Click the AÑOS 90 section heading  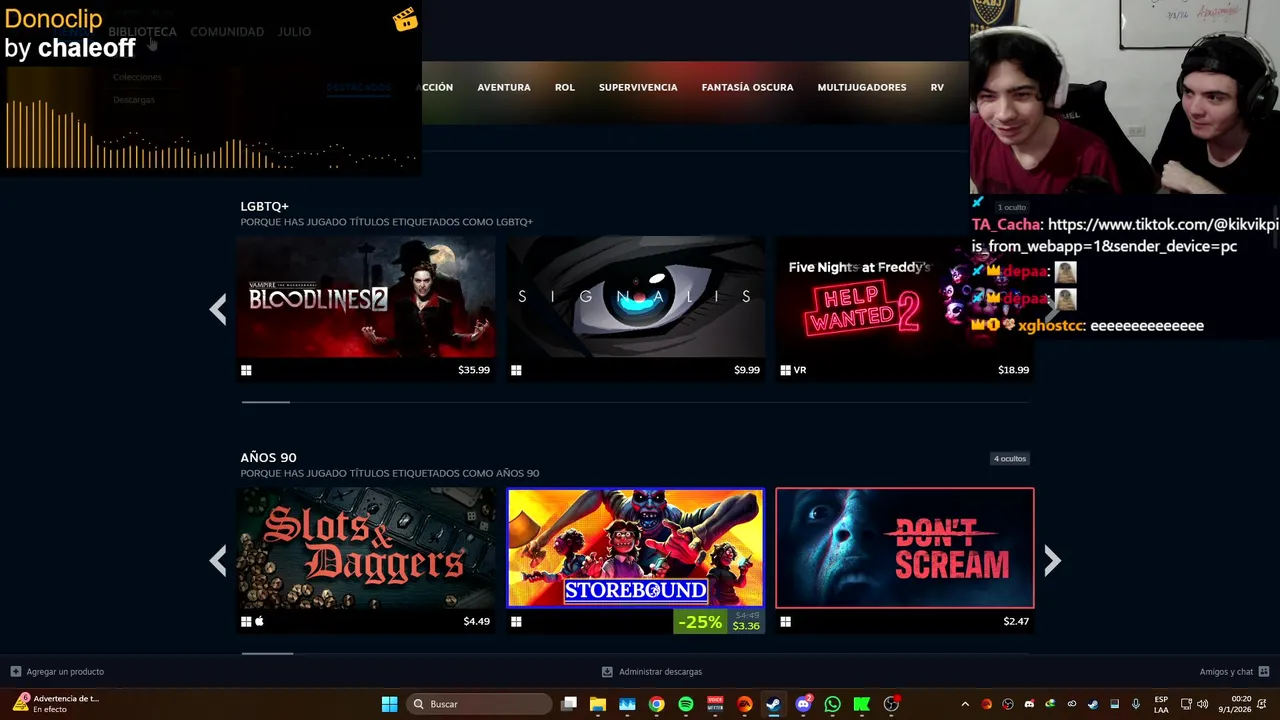268,457
